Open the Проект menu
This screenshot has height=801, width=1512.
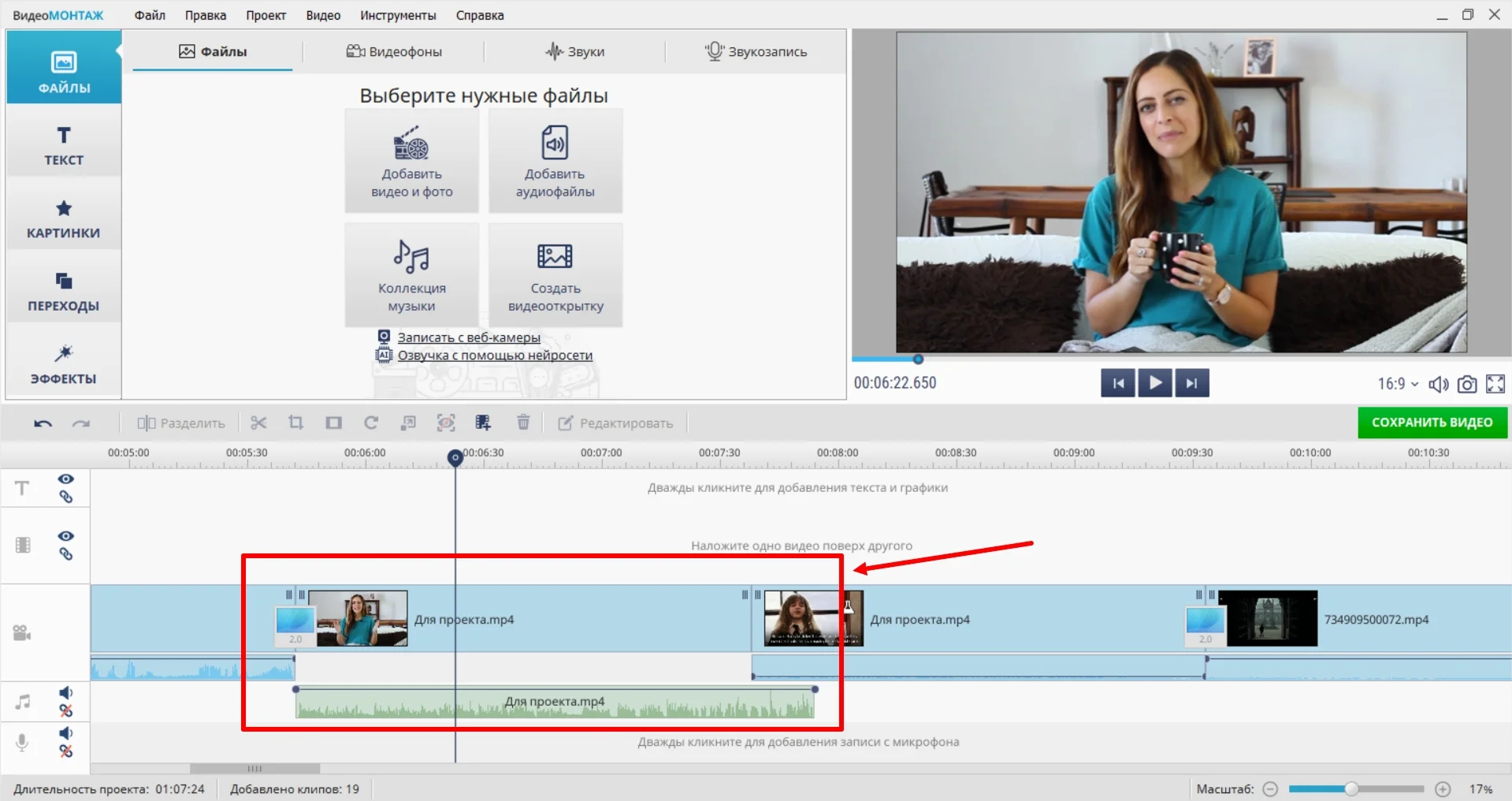pyautogui.click(x=266, y=15)
